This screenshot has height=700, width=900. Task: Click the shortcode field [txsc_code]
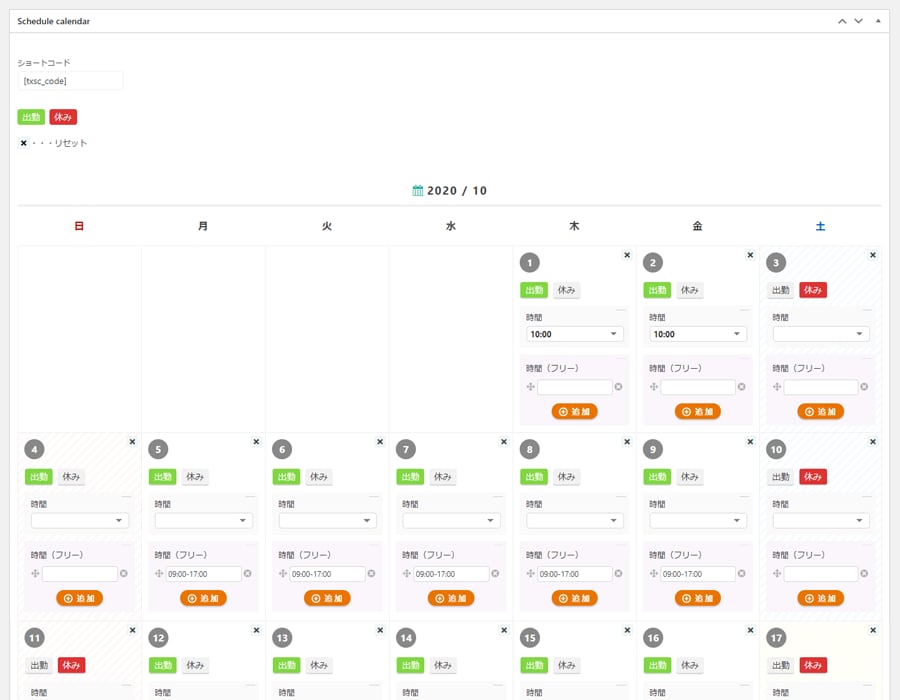pyautogui.click(x=70, y=81)
